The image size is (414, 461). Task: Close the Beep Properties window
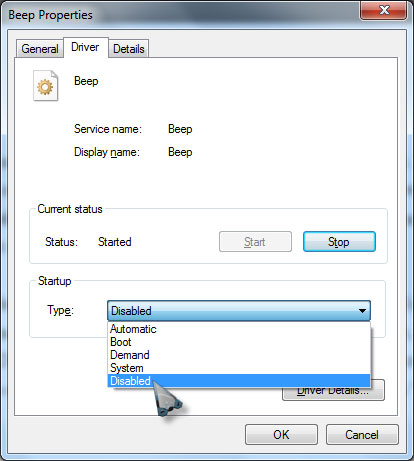pyautogui.click(x=384, y=10)
